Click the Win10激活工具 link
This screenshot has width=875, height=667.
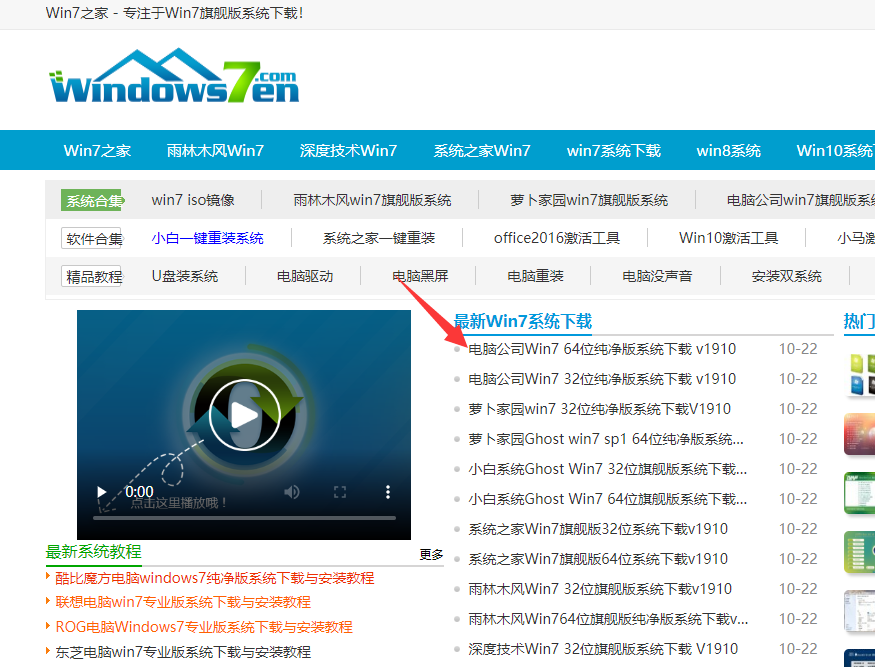[x=729, y=238]
